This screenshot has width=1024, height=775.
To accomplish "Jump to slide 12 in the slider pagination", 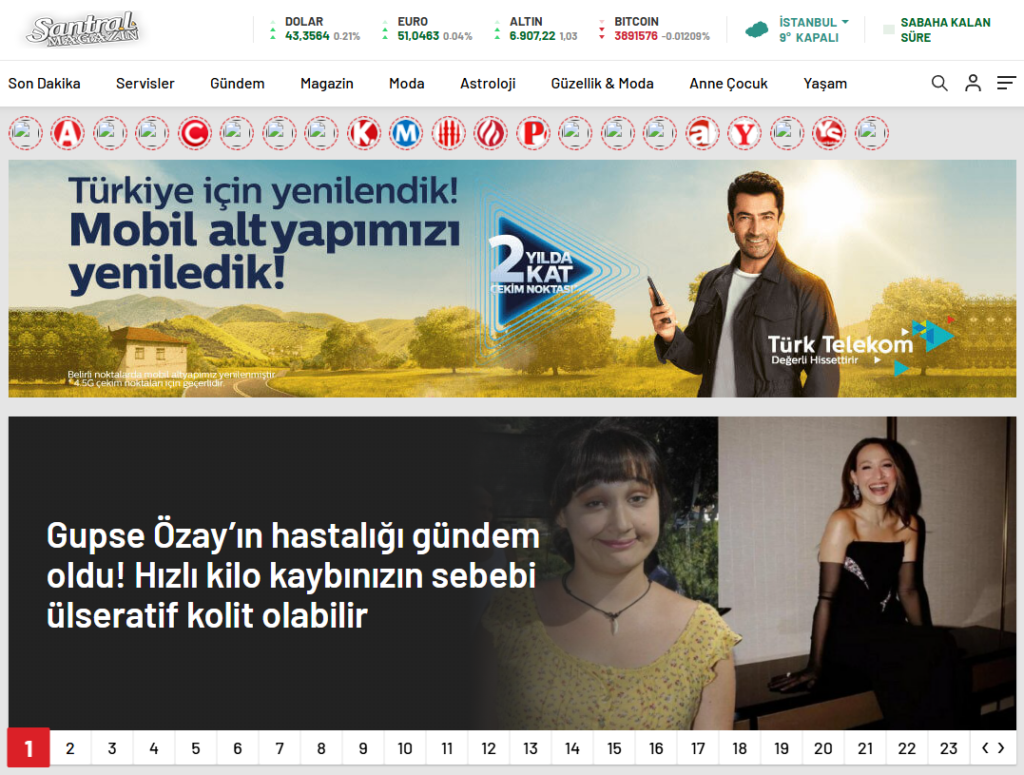I will tap(488, 748).
